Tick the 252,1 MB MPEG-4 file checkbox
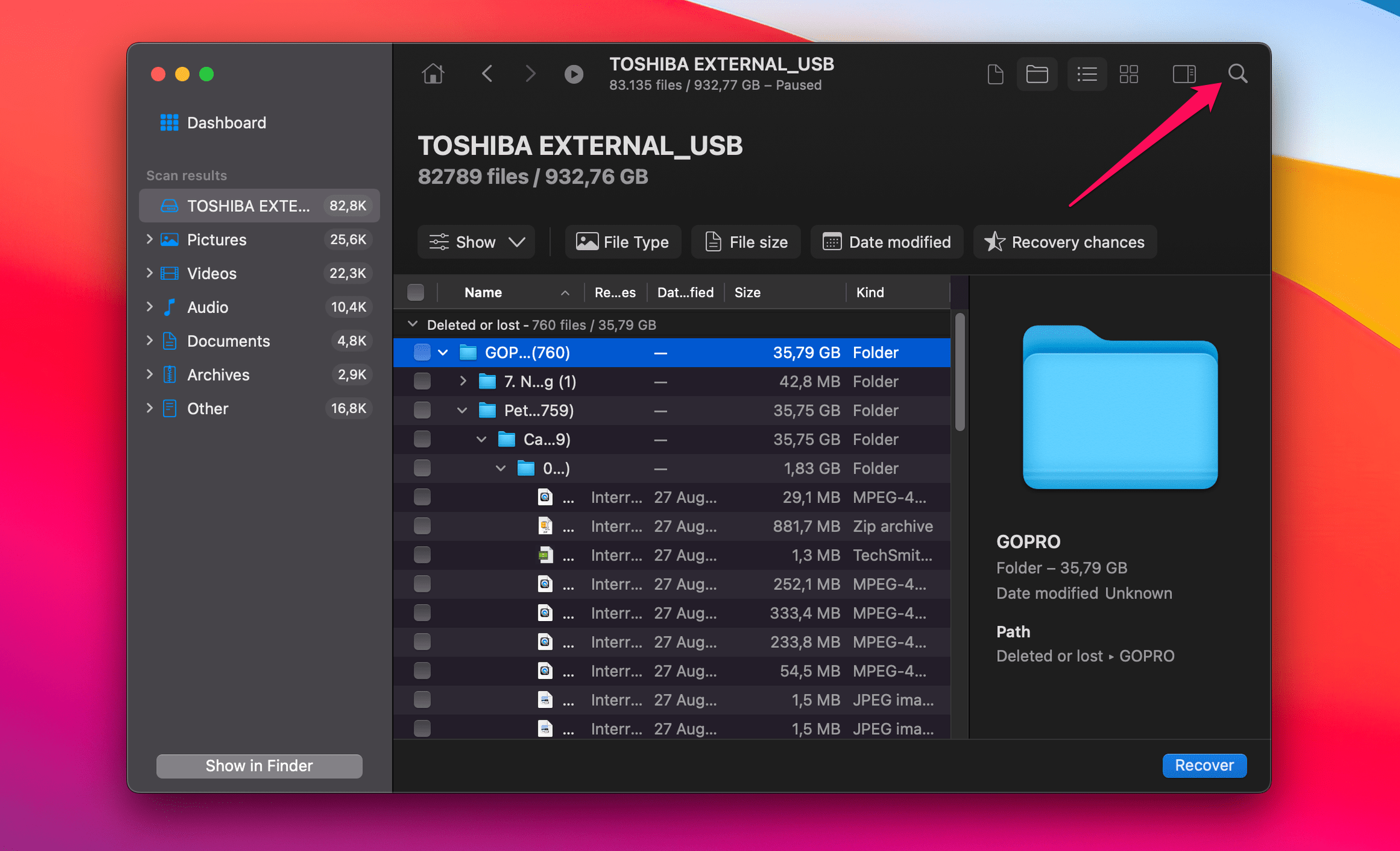The image size is (1400, 851). click(422, 584)
